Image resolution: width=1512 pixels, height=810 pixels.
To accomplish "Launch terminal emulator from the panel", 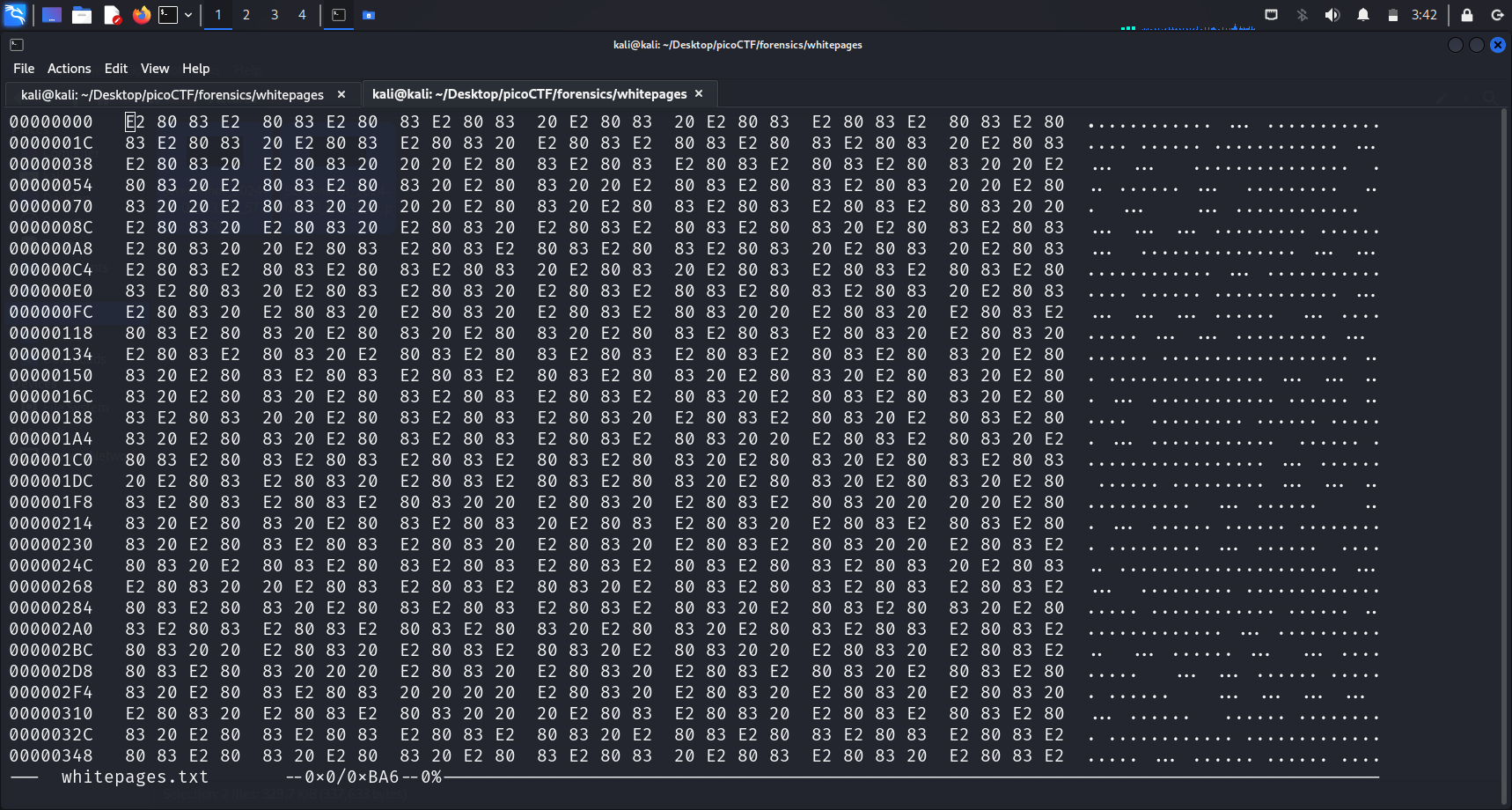I will (168, 15).
